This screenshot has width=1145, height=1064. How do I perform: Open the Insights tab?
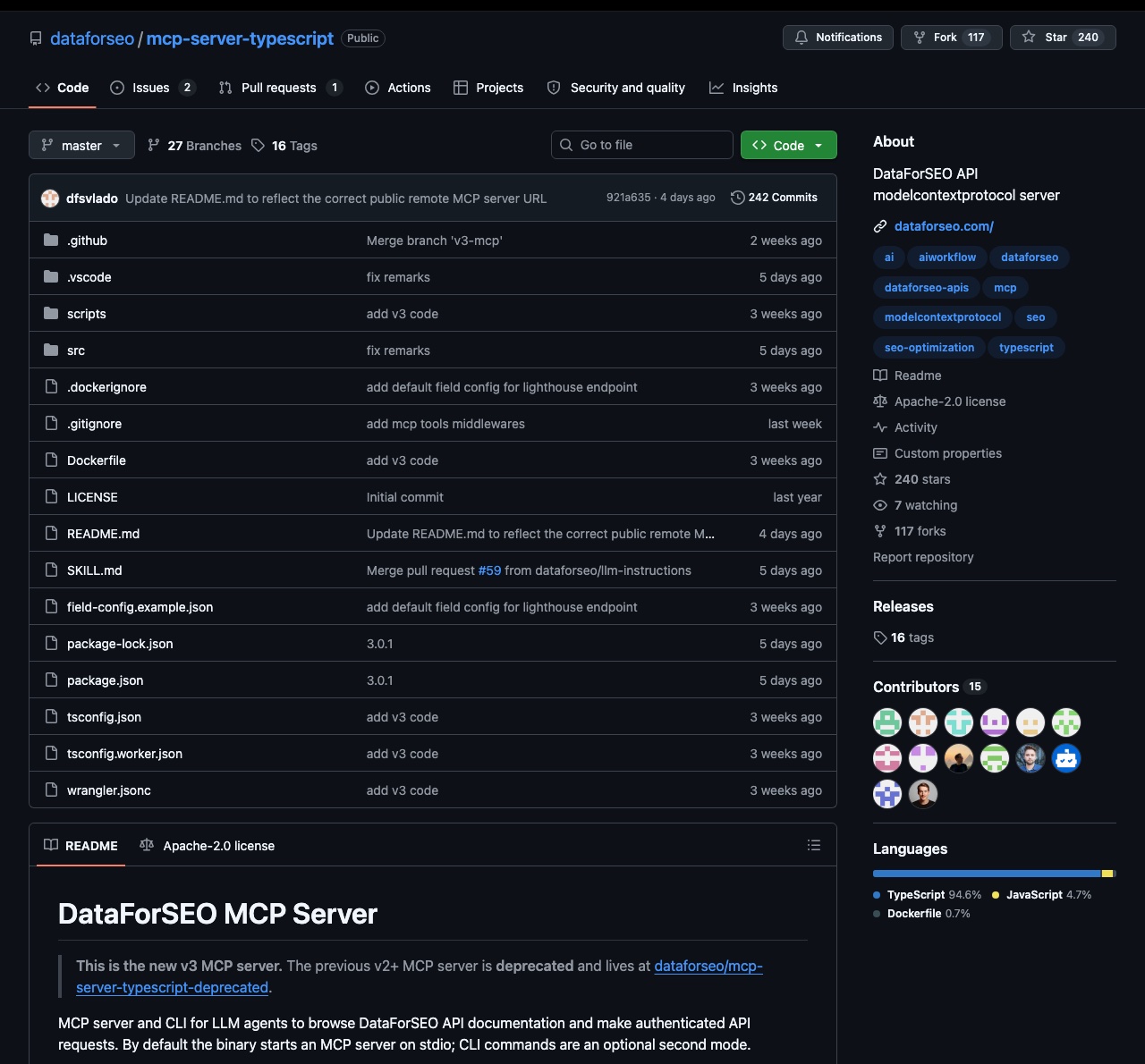[x=743, y=88]
